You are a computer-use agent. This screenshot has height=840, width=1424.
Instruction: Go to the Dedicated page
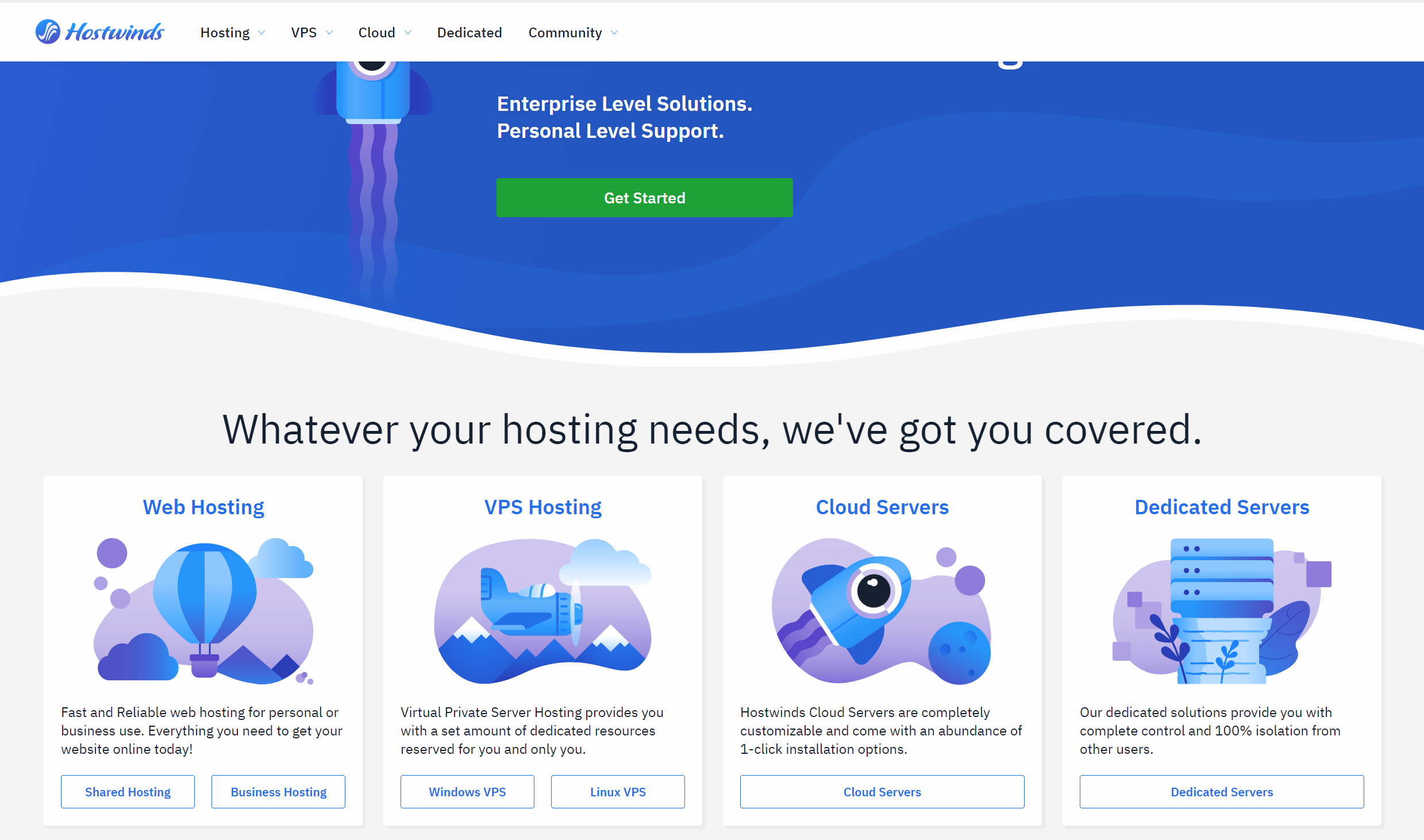(469, 33)
